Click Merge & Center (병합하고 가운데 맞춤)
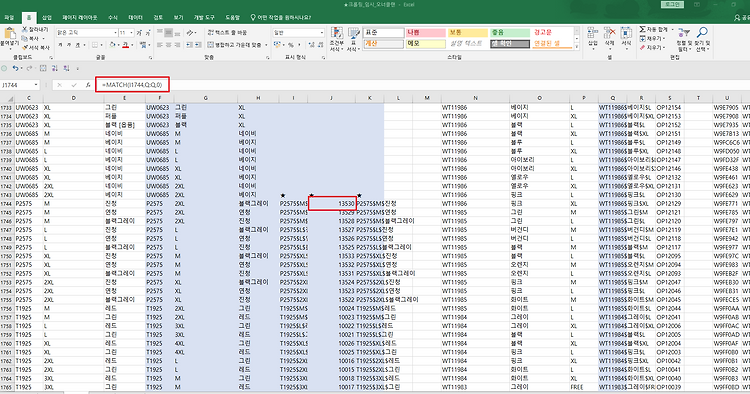Viewport: 750px width, 394px height. (235, 45)
